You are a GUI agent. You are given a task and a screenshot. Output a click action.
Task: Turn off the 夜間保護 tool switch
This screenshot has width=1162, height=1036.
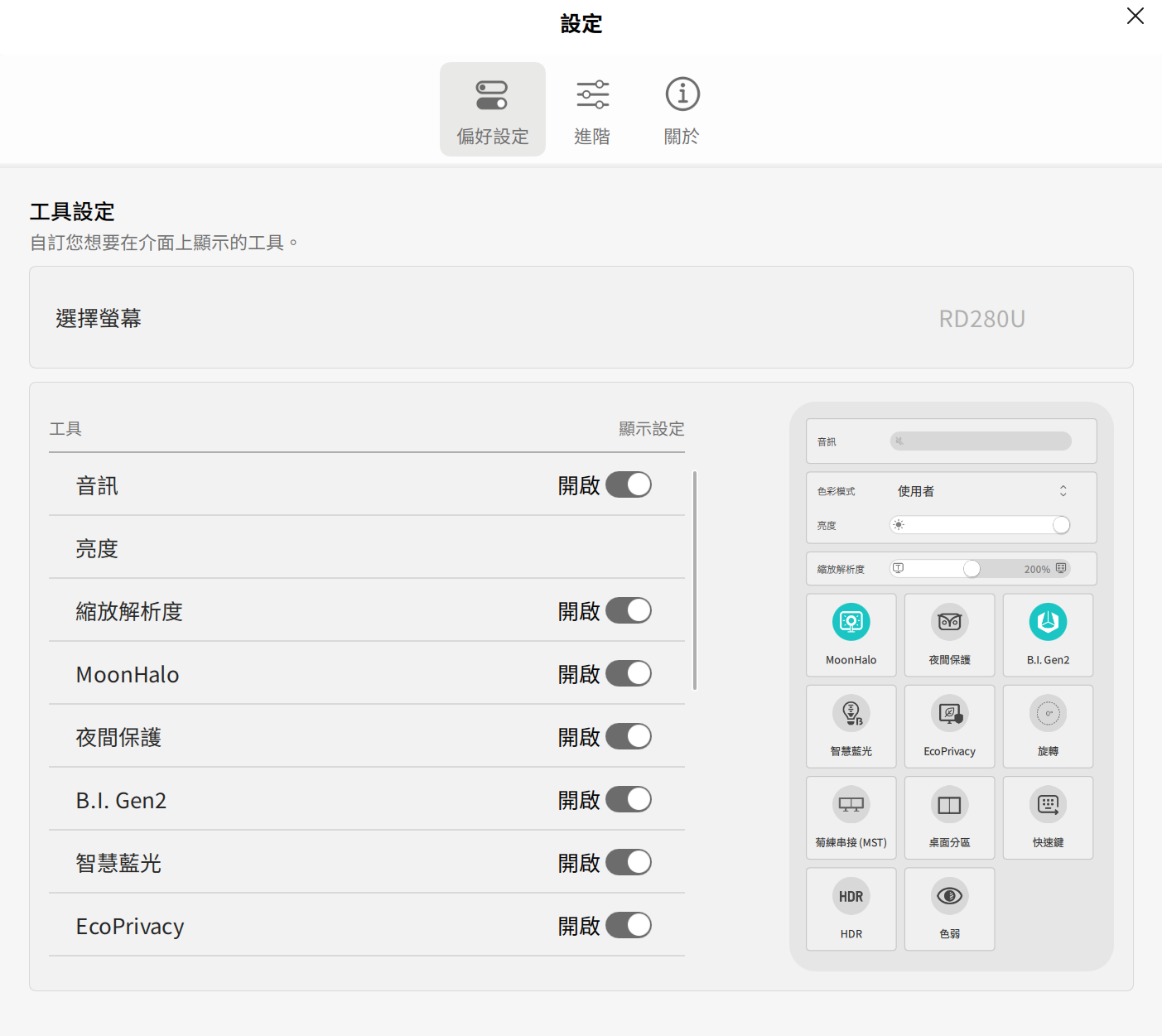[x=629, y=736]
